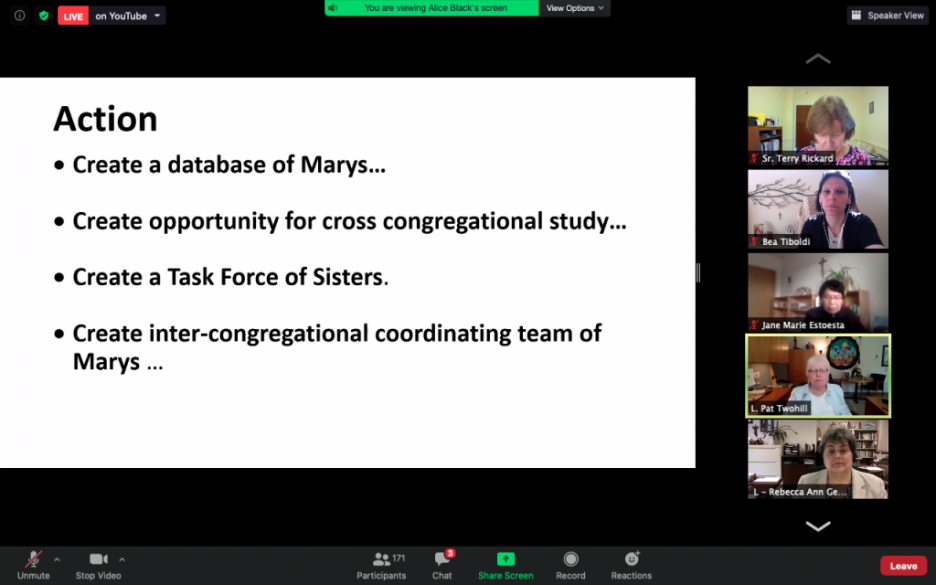This screenshot has width=936, height=585.
Task: Open the Participants panel
Action: (381, 564)
